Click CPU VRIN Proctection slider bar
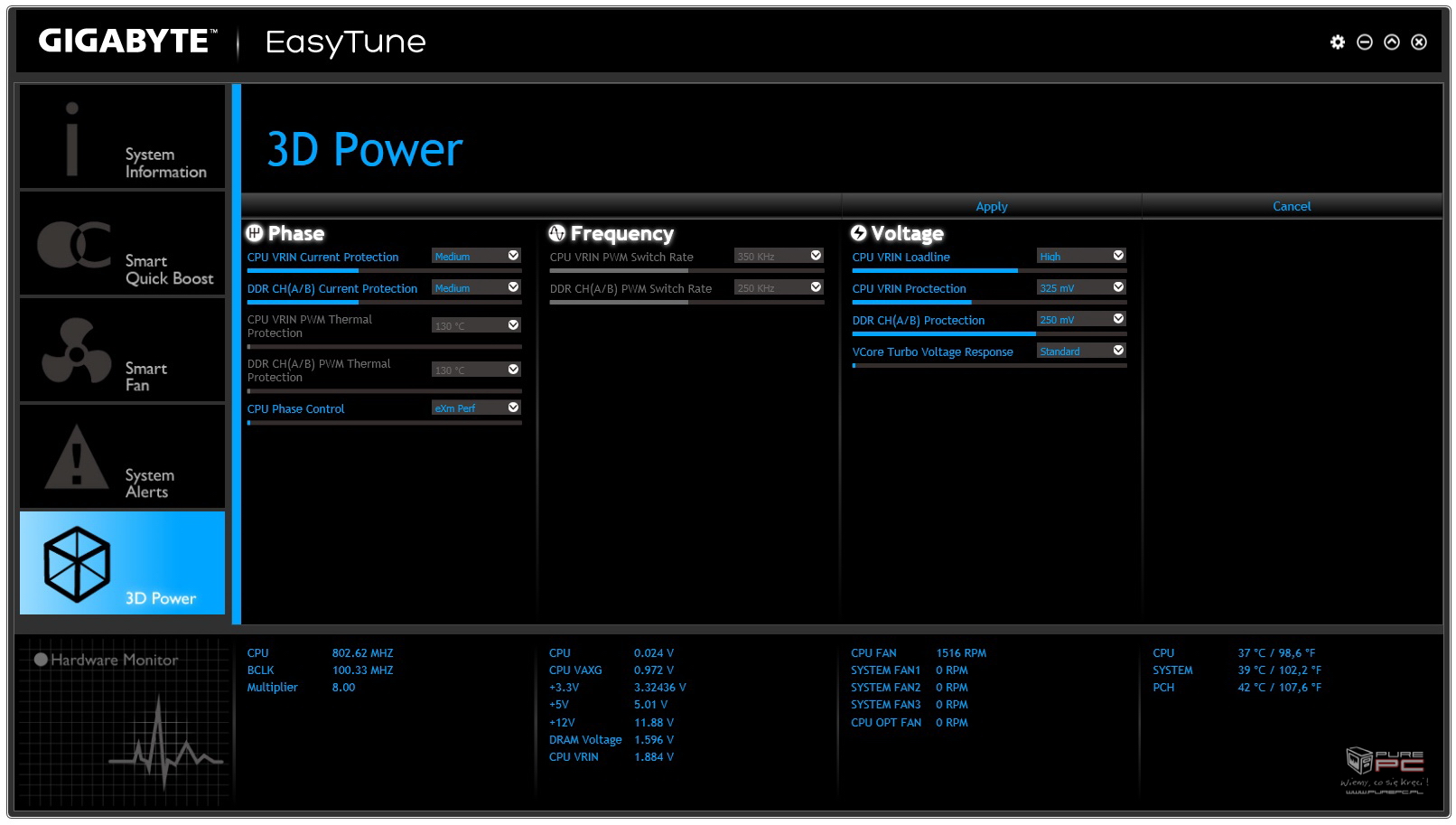Screen dimensions: 1456x825 990,302
